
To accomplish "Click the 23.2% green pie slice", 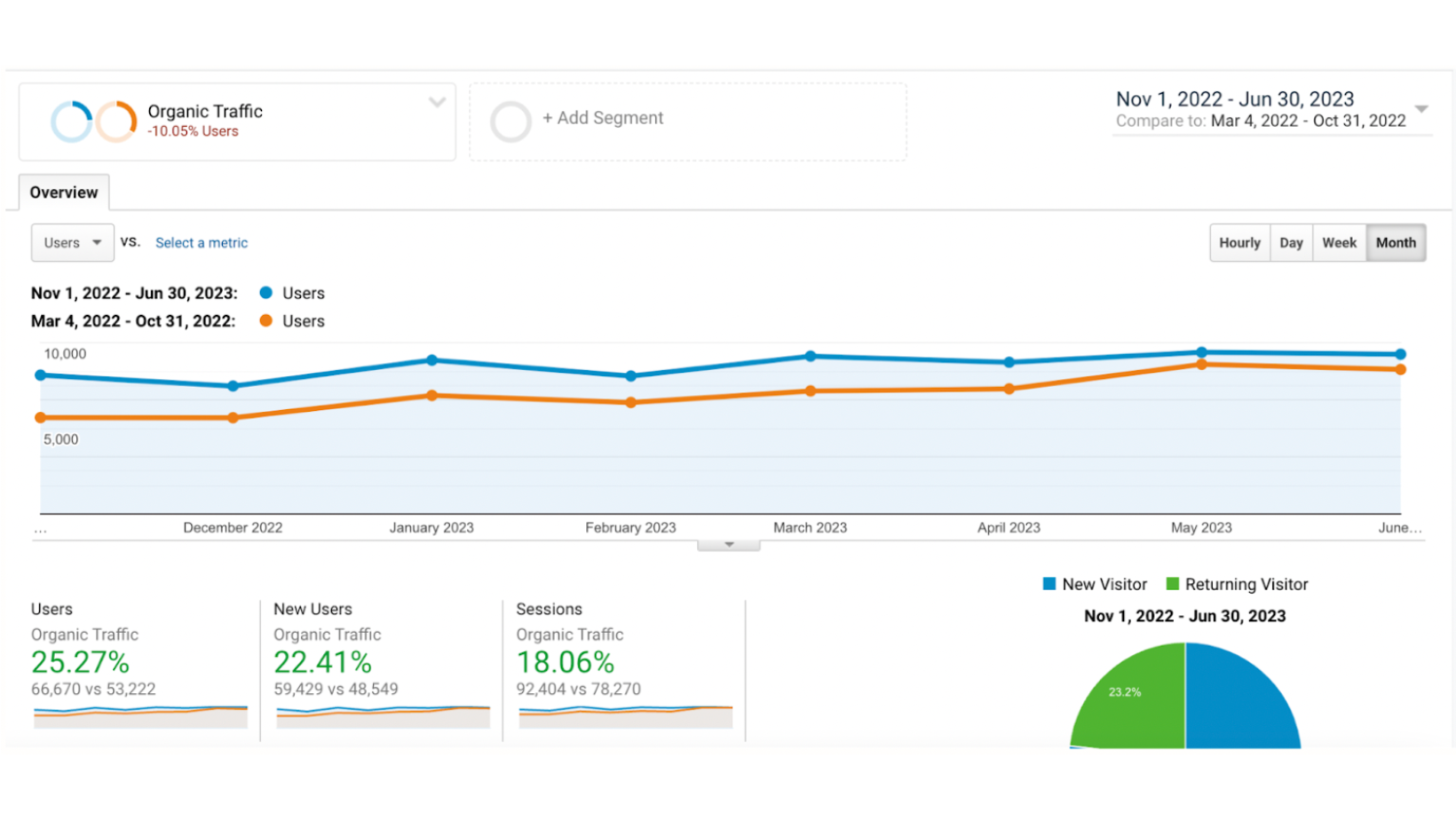I will point(1125,692).
